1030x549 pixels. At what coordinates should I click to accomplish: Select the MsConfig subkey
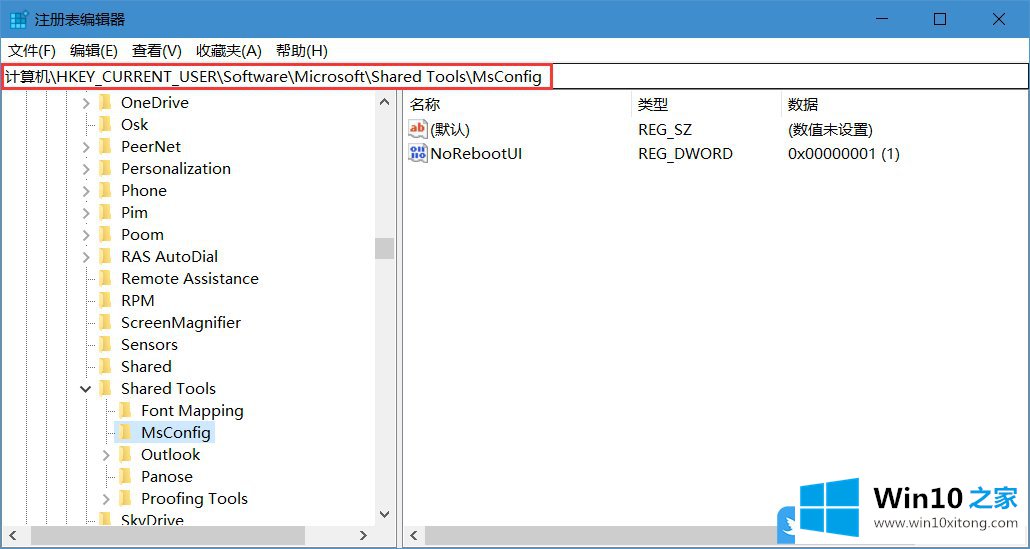pos(175,433)
